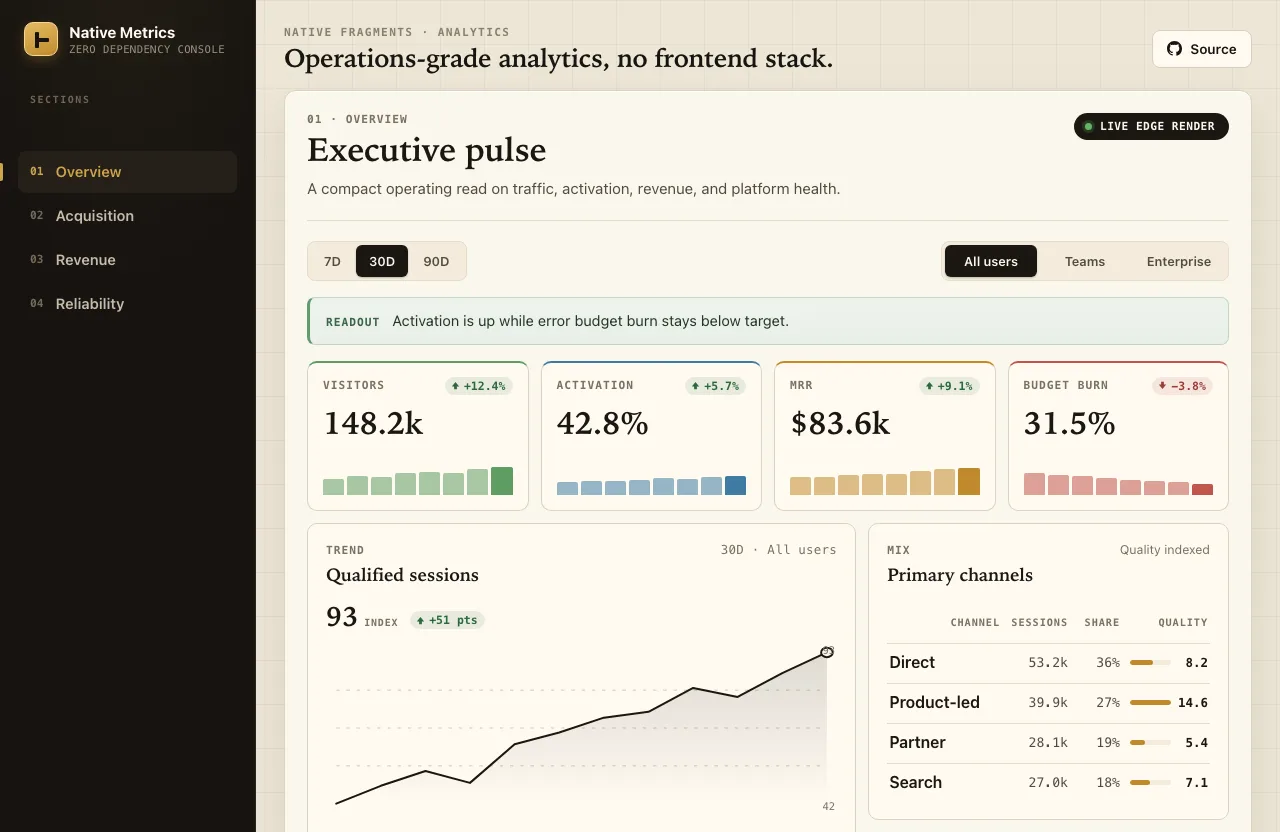The height and width of the screenshot is (832, 1280).
Task: Click the MRR $83.6k value
Action: (840, 423)
